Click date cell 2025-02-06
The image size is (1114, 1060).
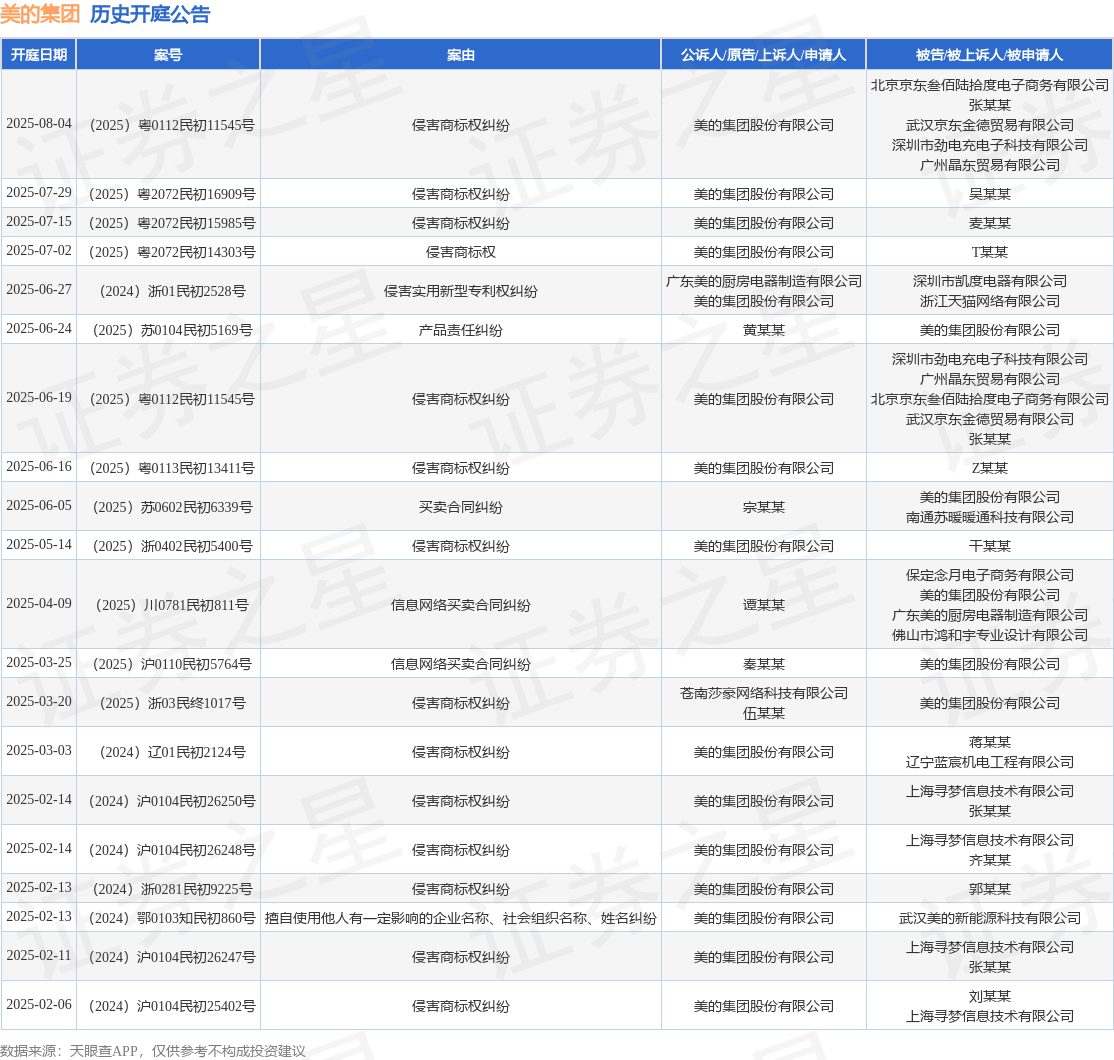[x=39, y=1005]
